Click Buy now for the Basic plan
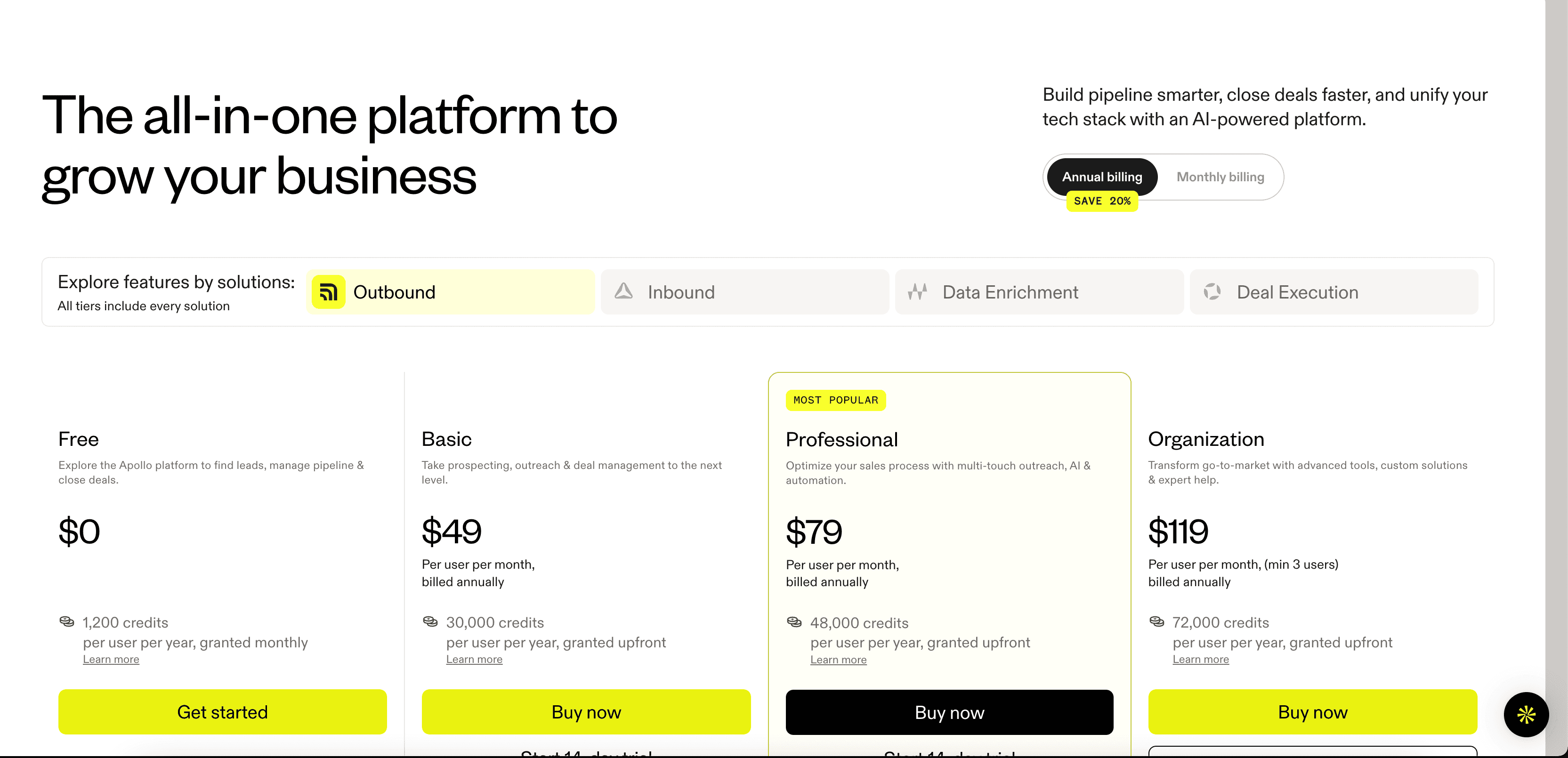This screenshot has height=758, width=1568. pyautogui.click(x=586, y=712)
